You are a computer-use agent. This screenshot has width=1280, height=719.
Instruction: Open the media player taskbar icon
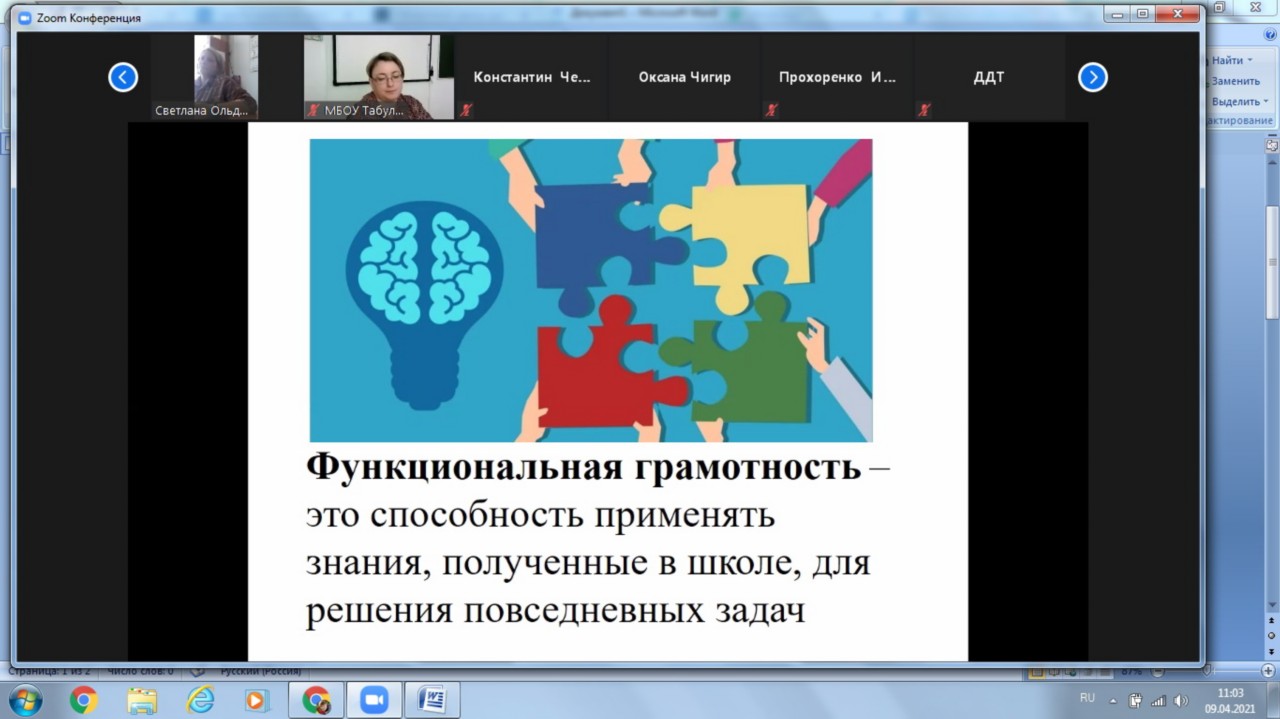(258, 700)
